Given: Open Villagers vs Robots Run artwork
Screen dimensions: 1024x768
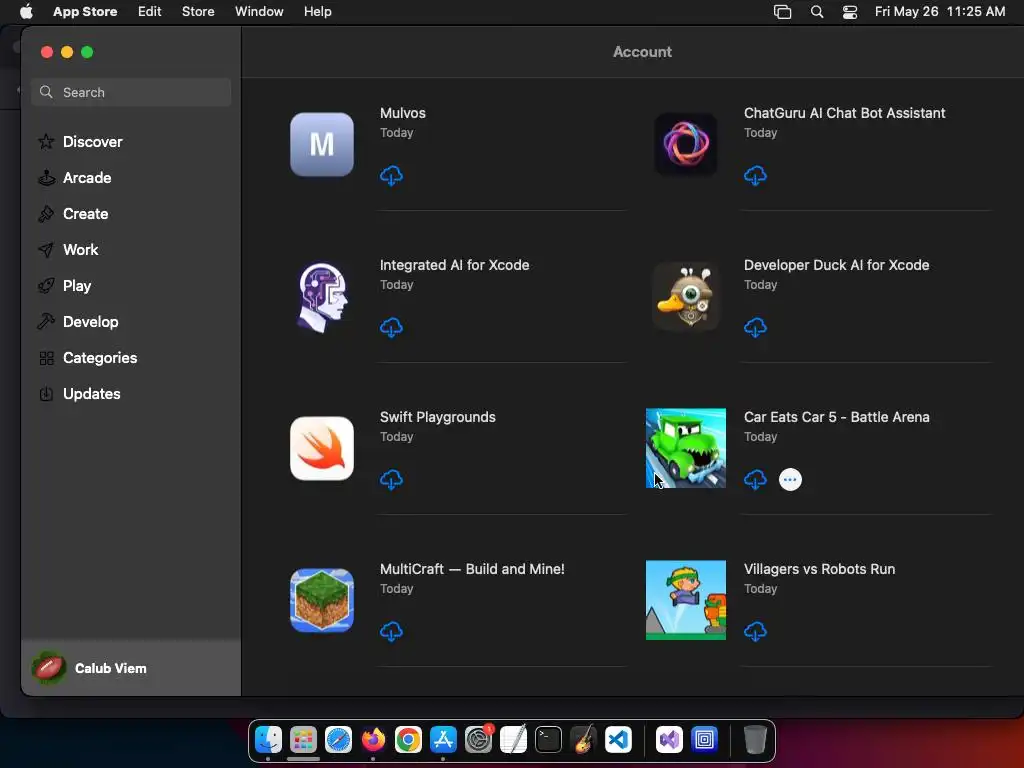Looking at the screenshot, I should [x=686, y=600].
